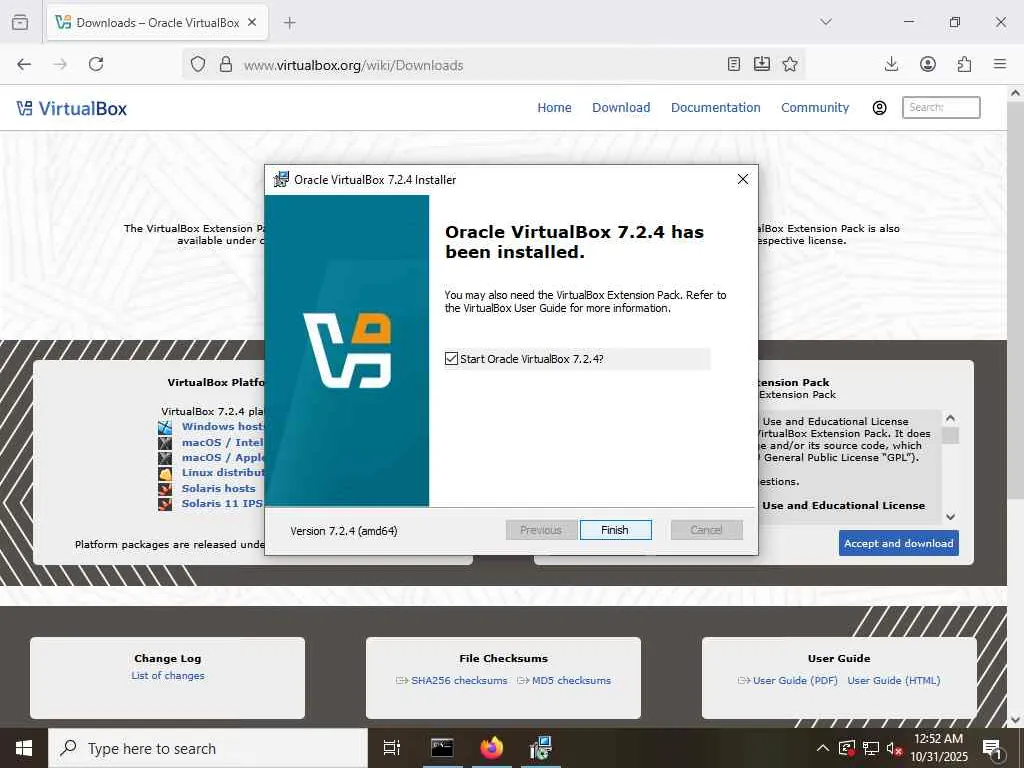Click license text box down arrow

(951, 517)
